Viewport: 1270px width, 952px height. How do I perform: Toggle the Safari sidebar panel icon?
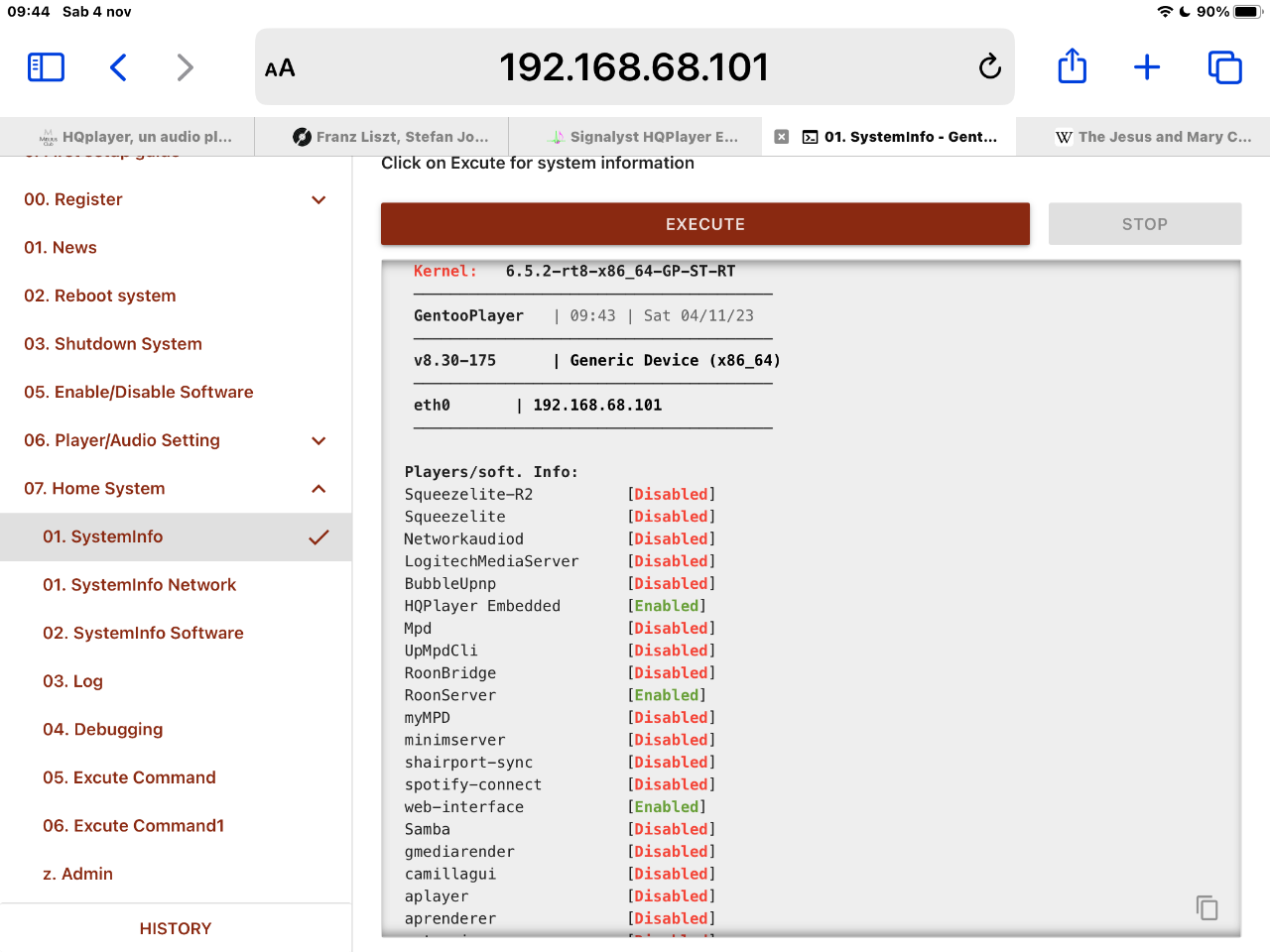click(x=46, y=67)
